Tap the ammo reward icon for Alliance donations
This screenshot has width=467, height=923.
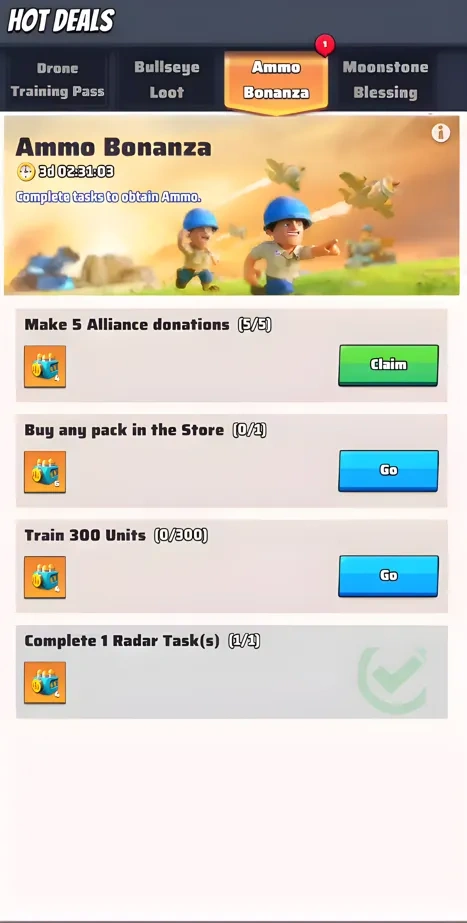pyautogui.click(x=45, y=366)
